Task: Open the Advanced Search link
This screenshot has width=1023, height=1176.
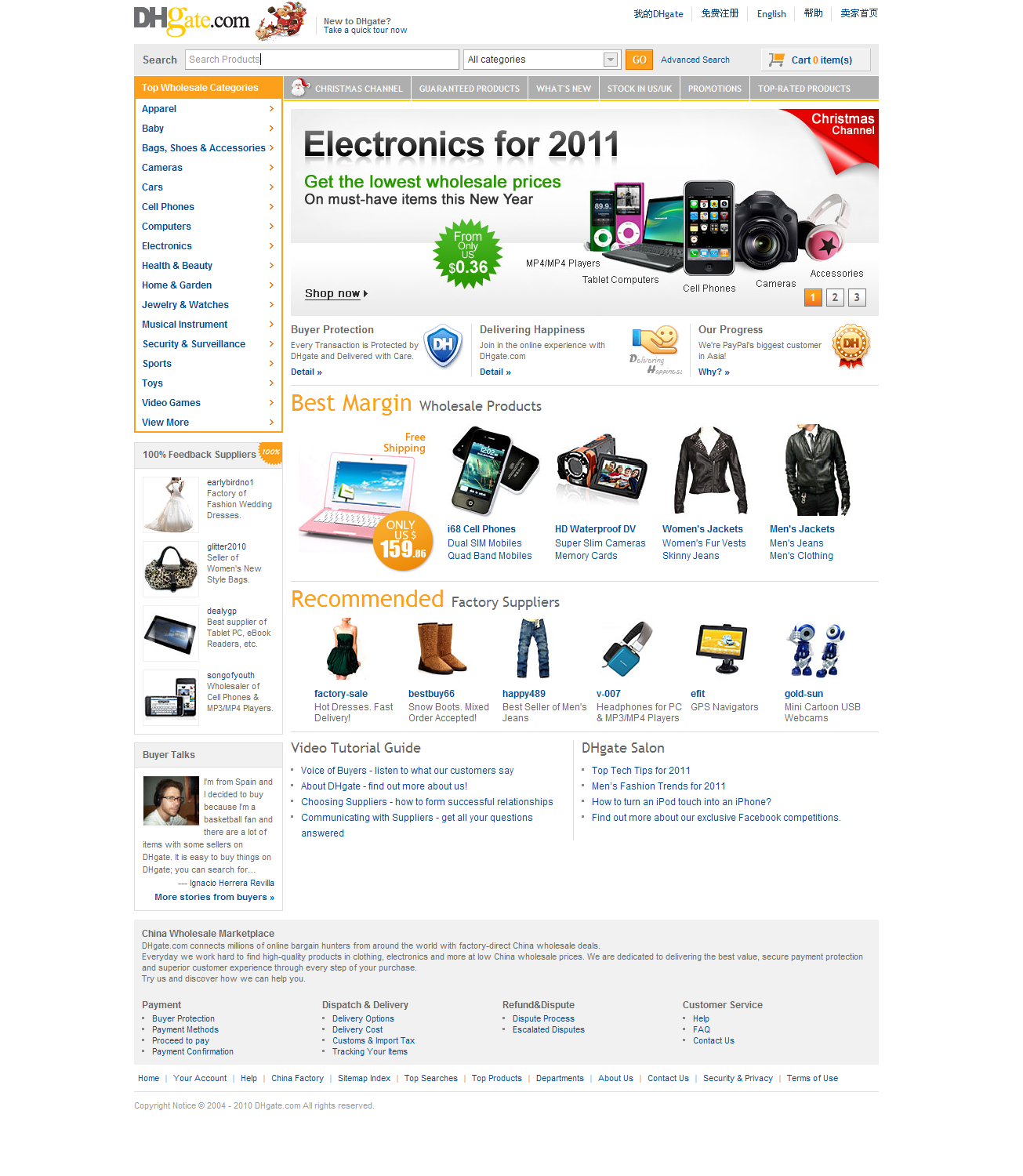Action: (x=695, y=60)
